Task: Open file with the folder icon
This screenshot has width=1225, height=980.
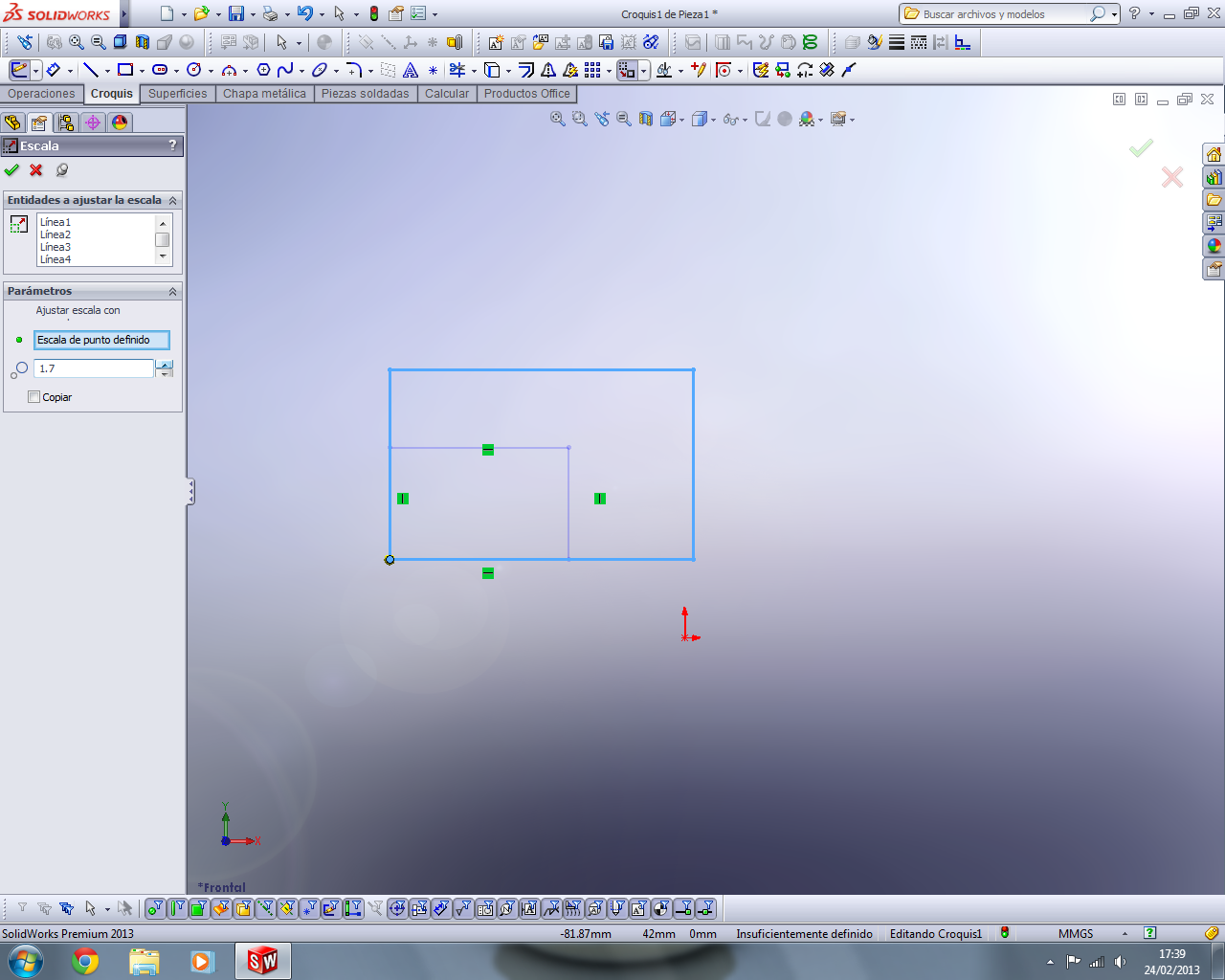Action: [x=201, y=13]
